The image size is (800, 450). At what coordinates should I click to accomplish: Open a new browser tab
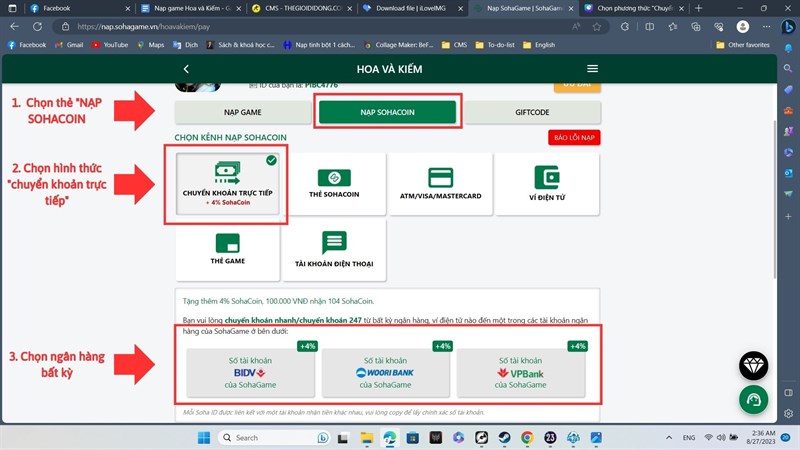pyautogui.click(x=698, y=8)
